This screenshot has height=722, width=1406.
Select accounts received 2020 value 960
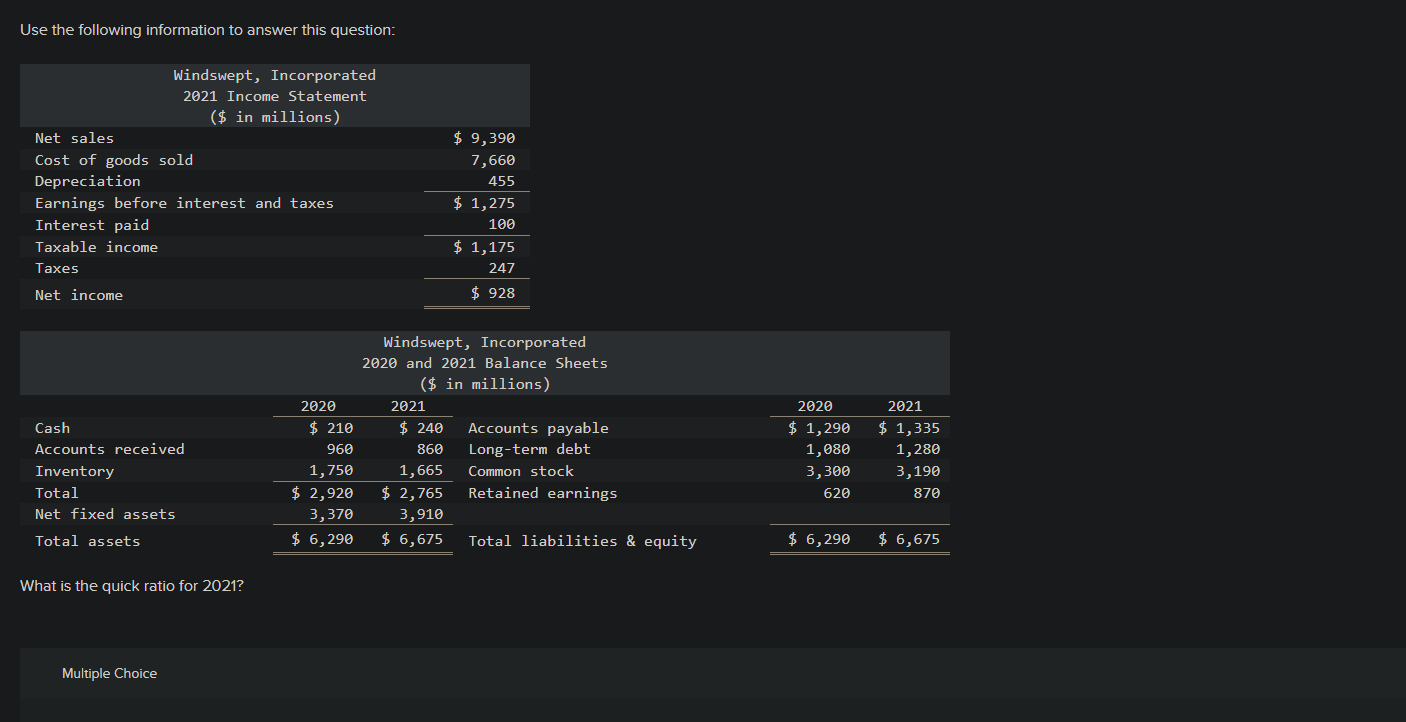click(340, 449)
